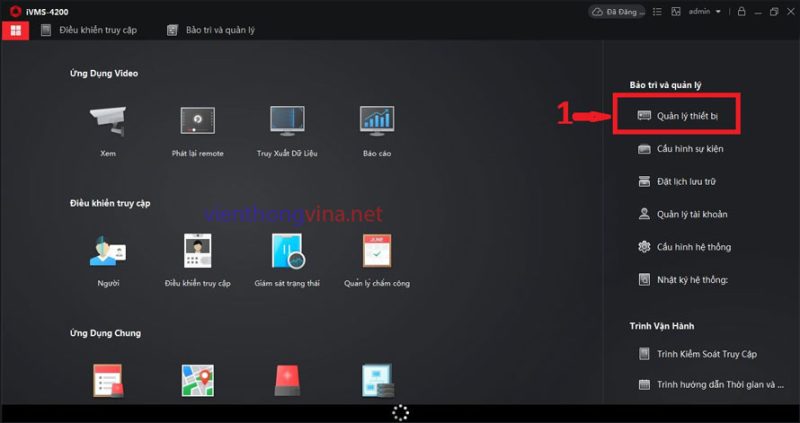Open the Xem live view camera icon
The width and height of the screenshot is (800, 423).
108,121
